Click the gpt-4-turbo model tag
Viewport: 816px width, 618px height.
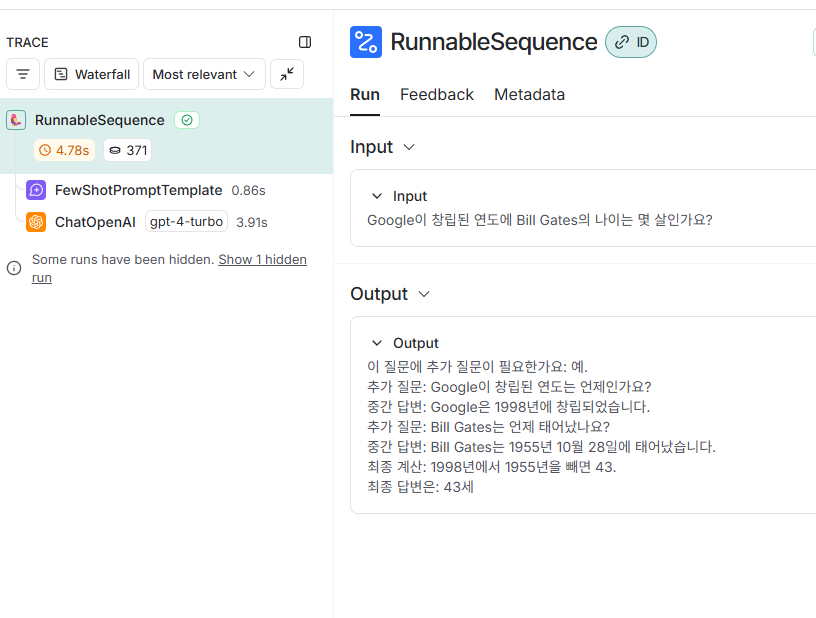tap(186, 222)
